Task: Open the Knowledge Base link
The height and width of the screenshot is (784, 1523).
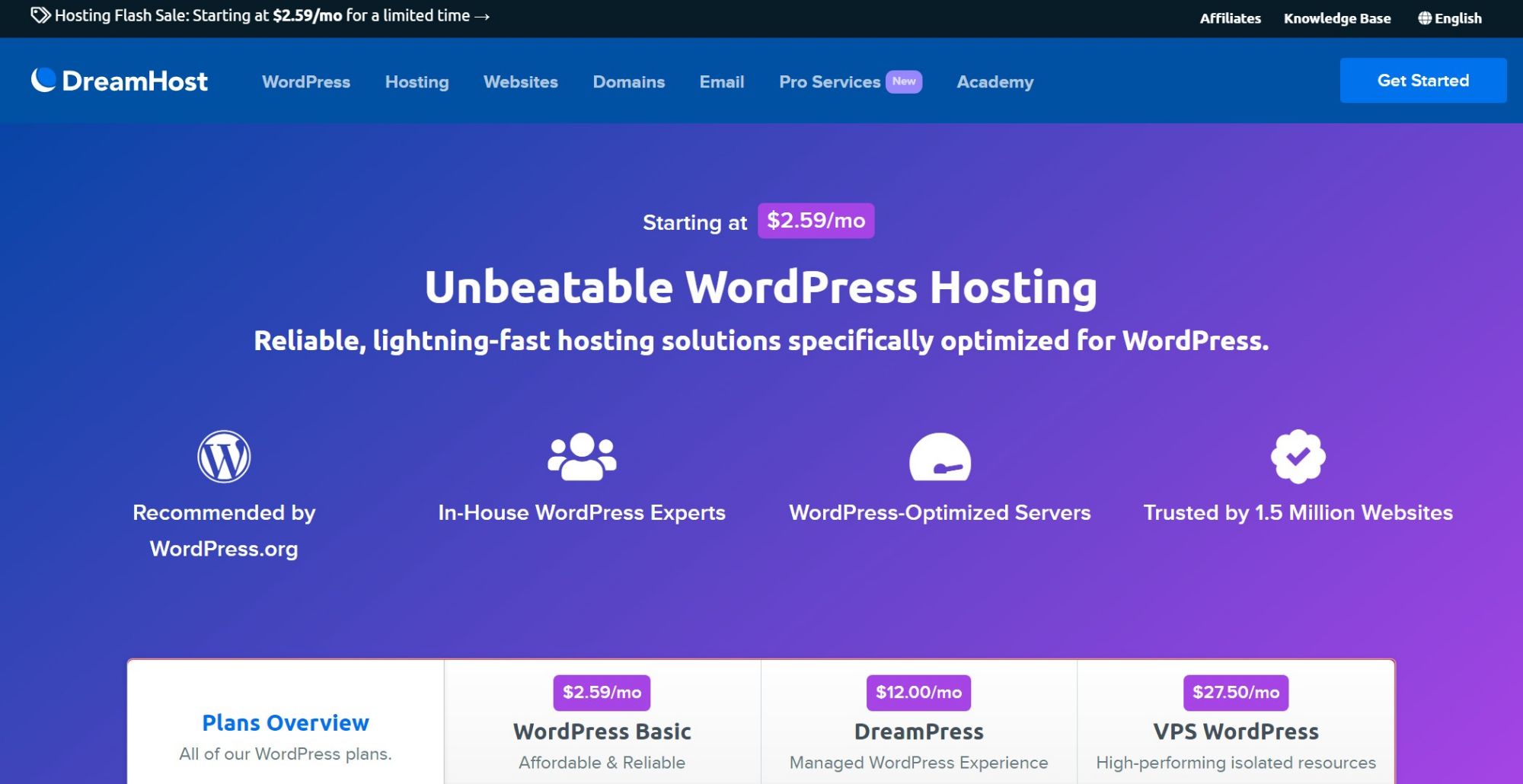Action: 1336,18
